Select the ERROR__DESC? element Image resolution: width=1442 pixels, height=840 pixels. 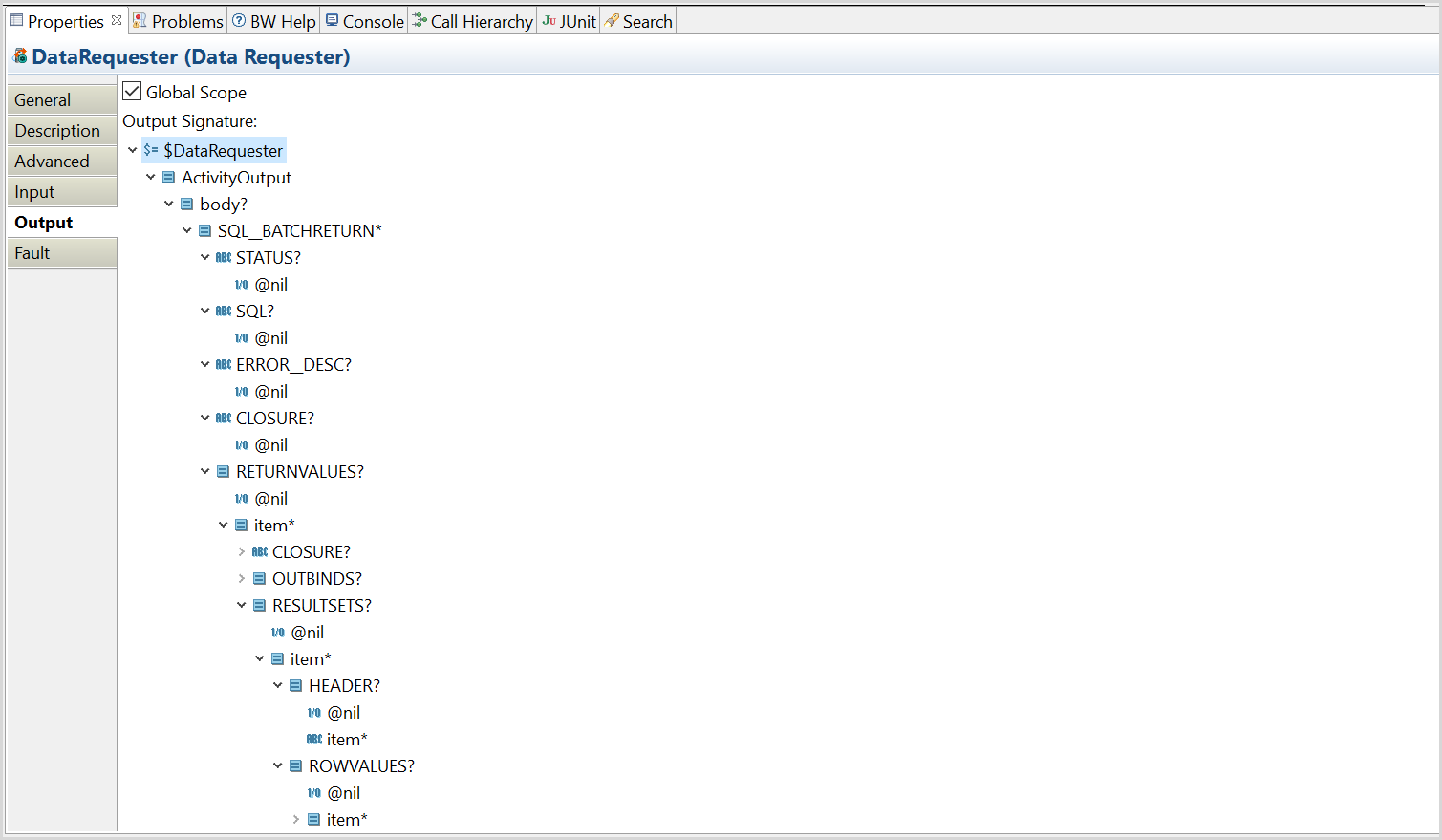293,365
